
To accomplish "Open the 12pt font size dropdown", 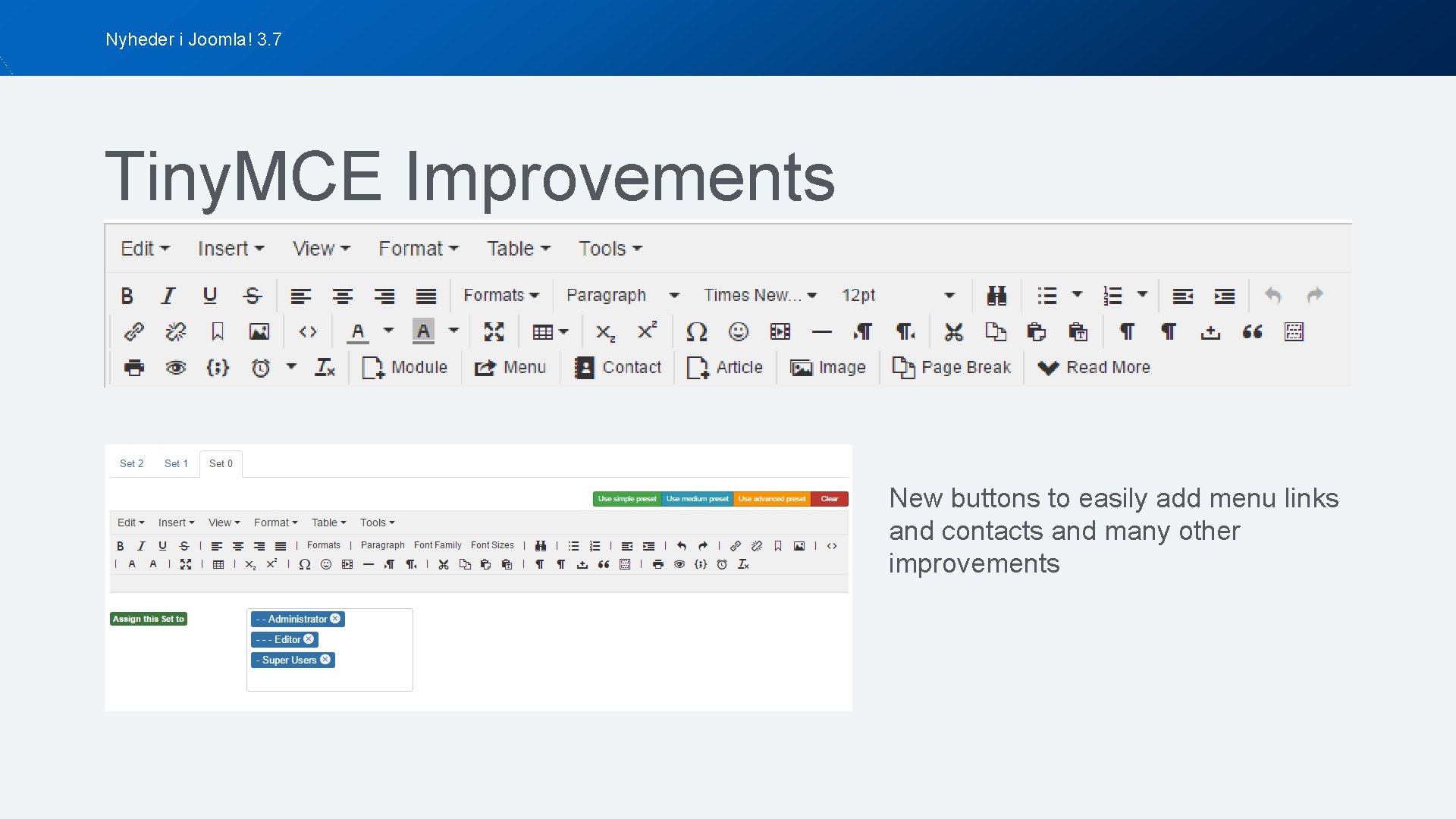I will [x=898, y=295].
